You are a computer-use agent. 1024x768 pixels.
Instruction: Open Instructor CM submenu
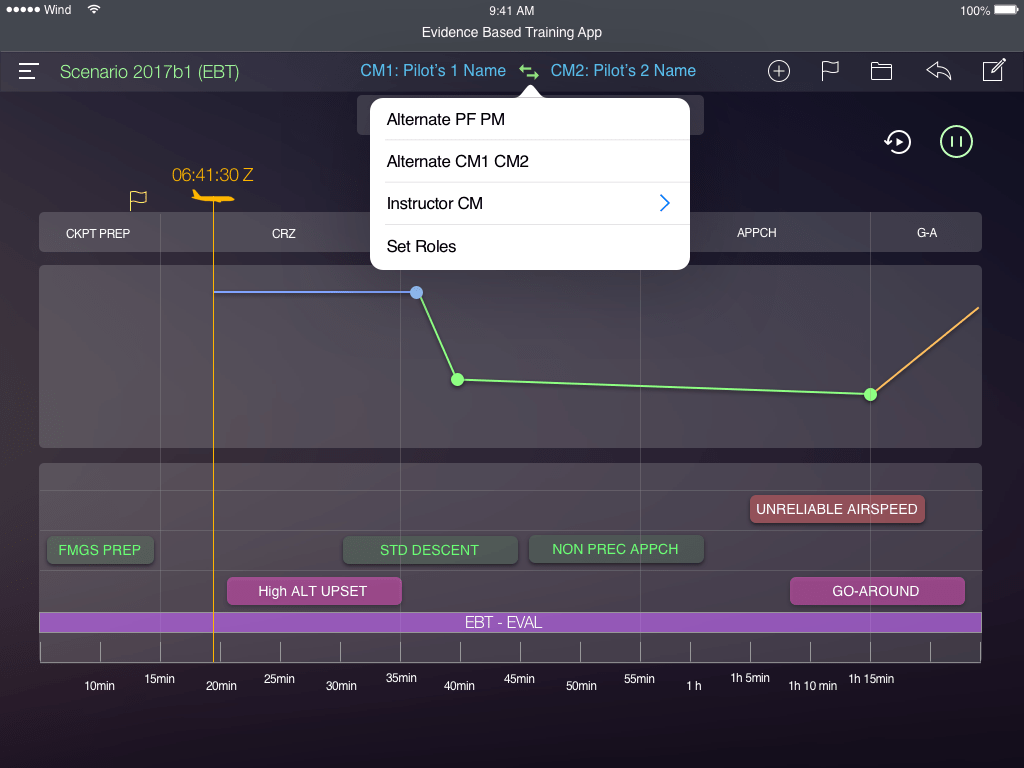pyautogui.click(x=530, y=204)
